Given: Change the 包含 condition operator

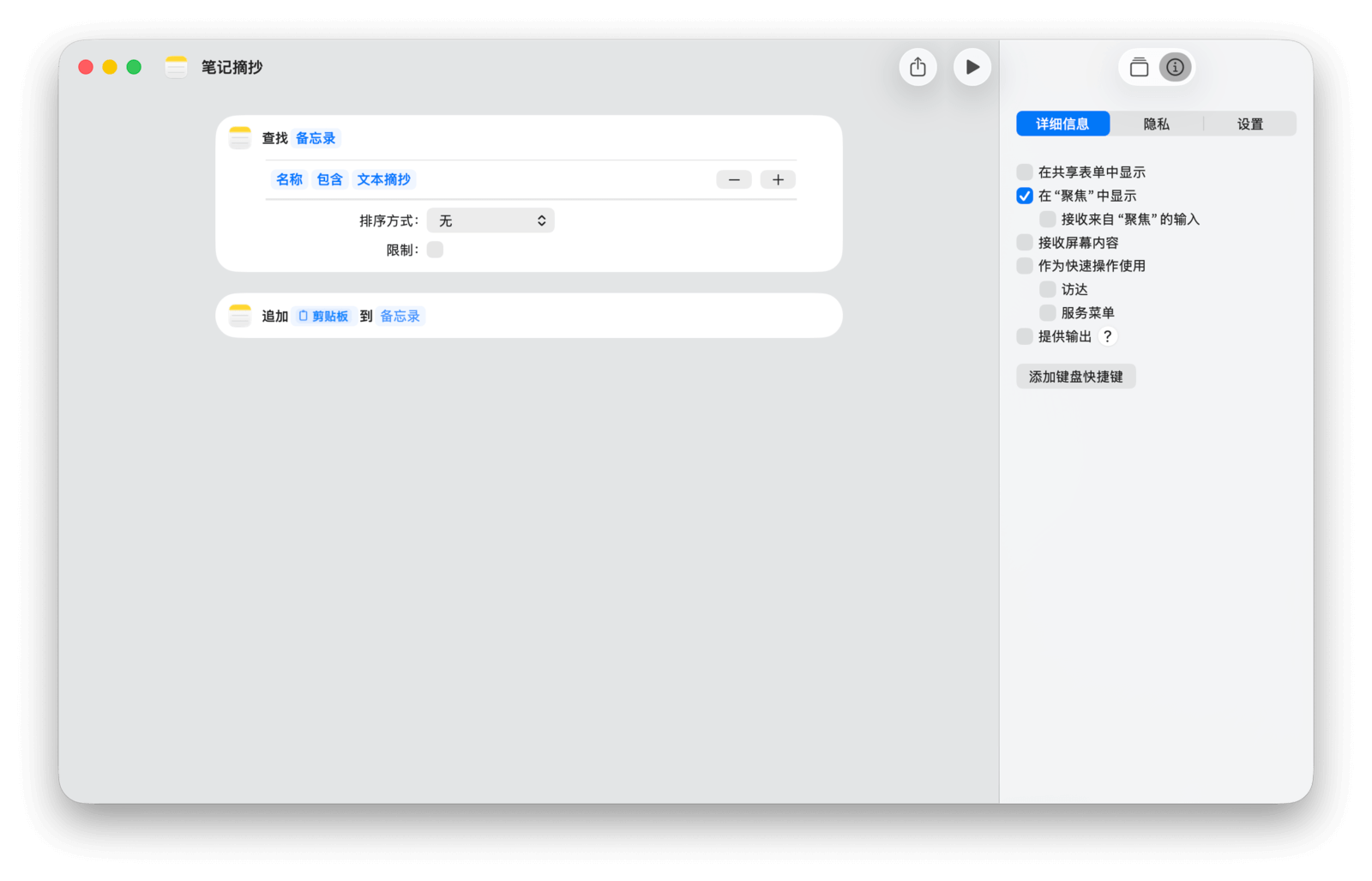Looking at the screenshot, I should [x=329, y=179].
